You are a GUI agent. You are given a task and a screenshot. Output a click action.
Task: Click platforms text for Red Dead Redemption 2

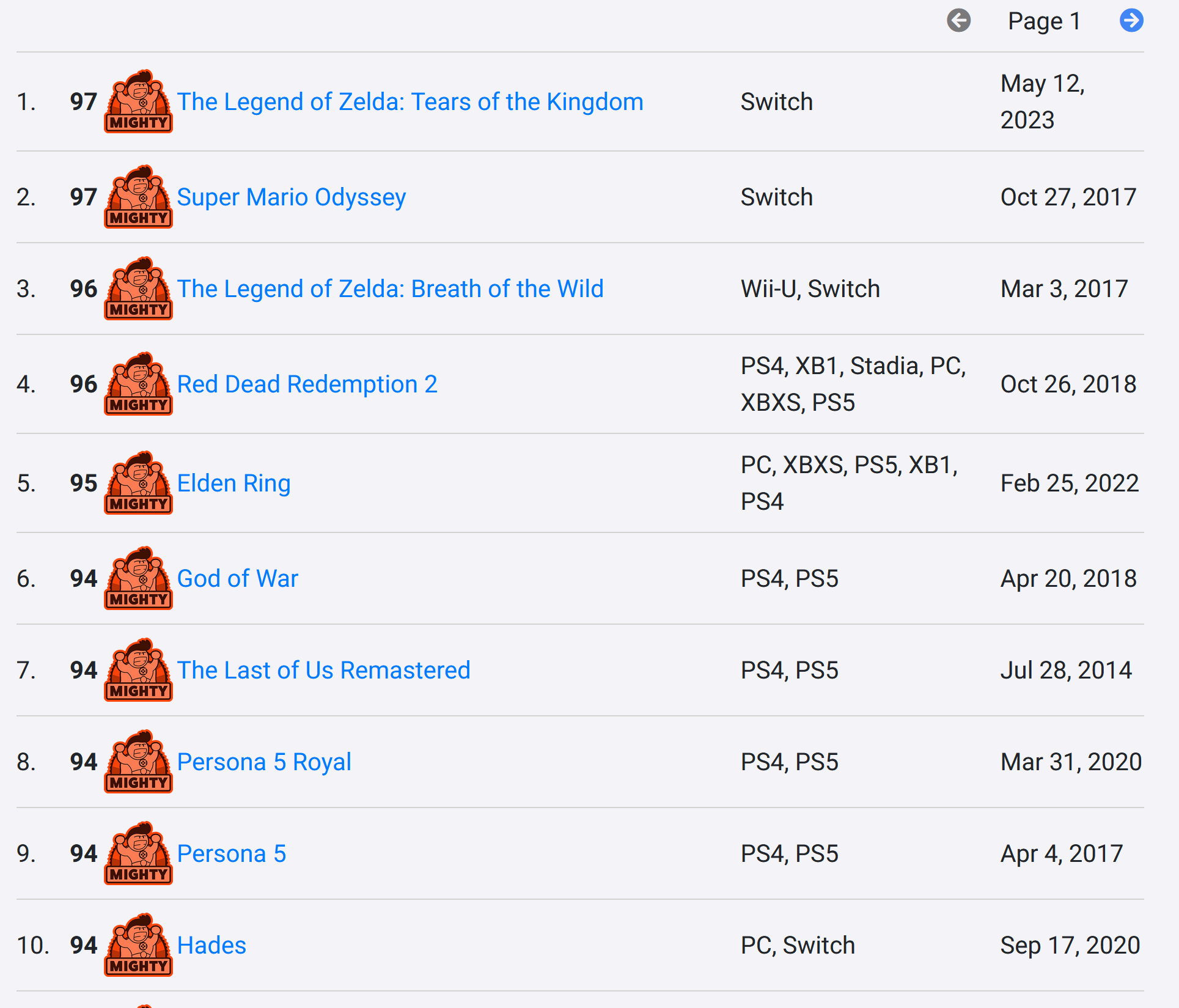click(x=853, y=384)
